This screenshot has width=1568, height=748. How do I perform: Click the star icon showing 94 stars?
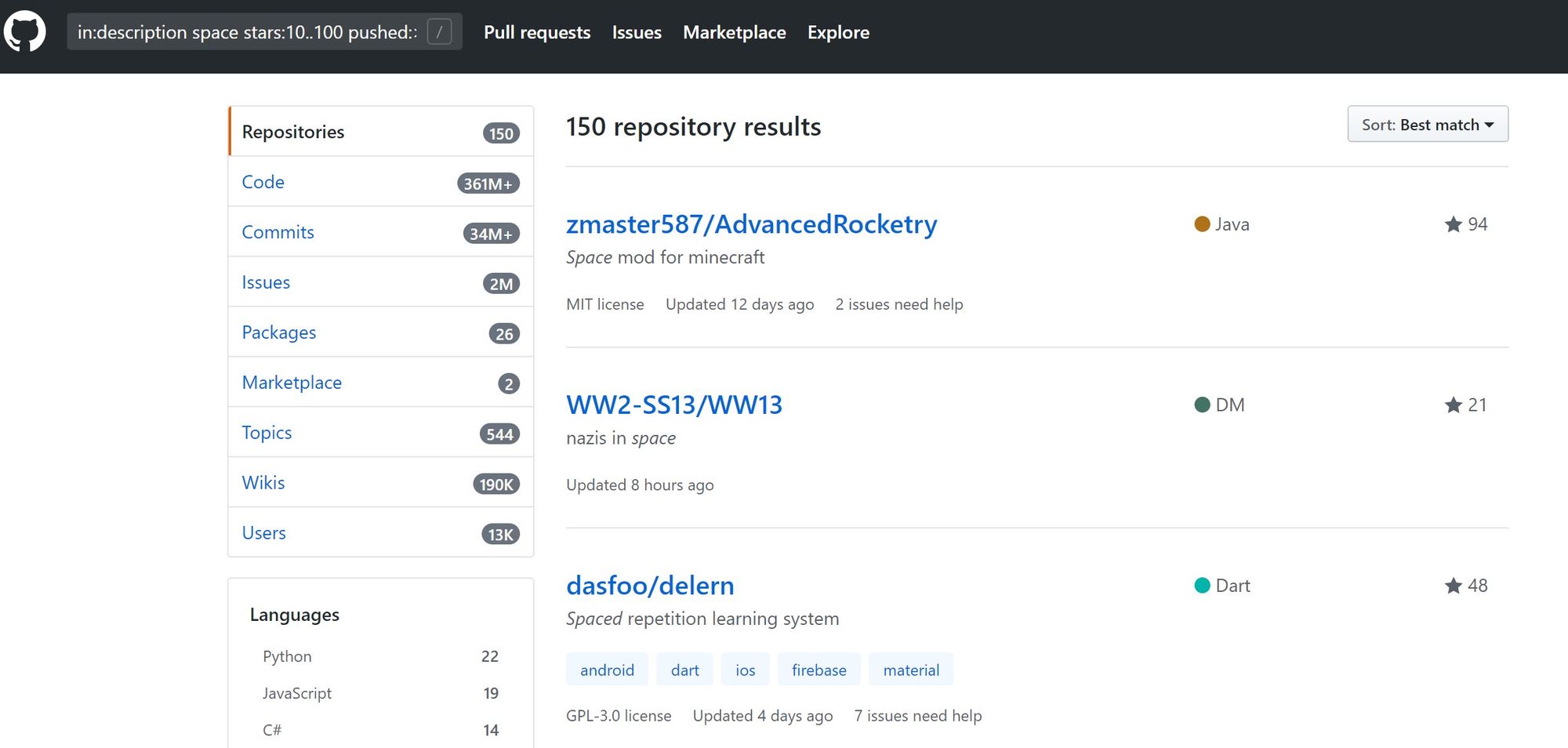pos(1453,224)
